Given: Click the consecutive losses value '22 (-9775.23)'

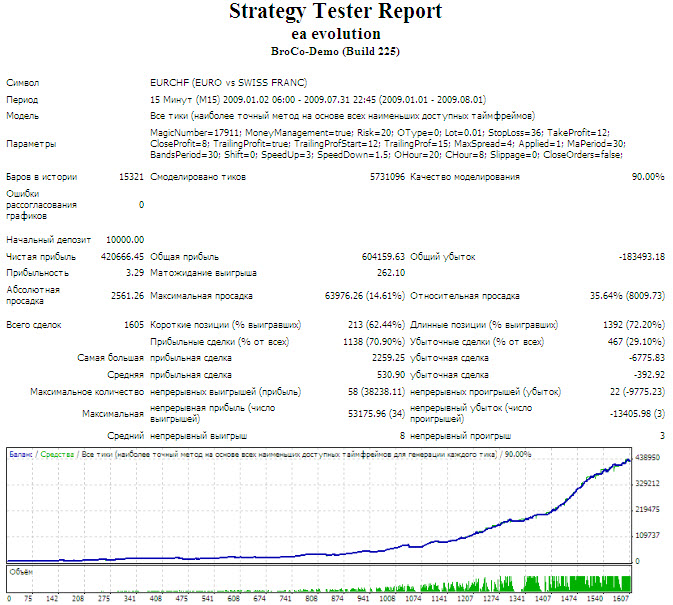Looking at the screenshot, I should [x=637, y=392].
